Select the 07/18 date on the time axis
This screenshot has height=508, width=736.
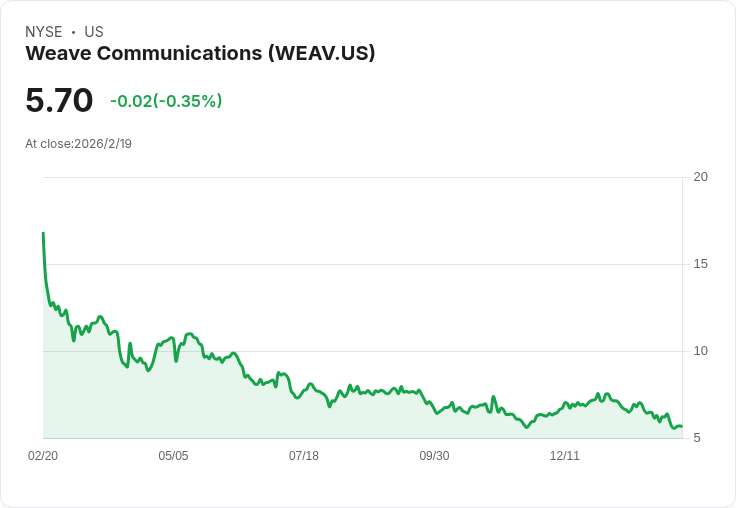coord(304,456)
